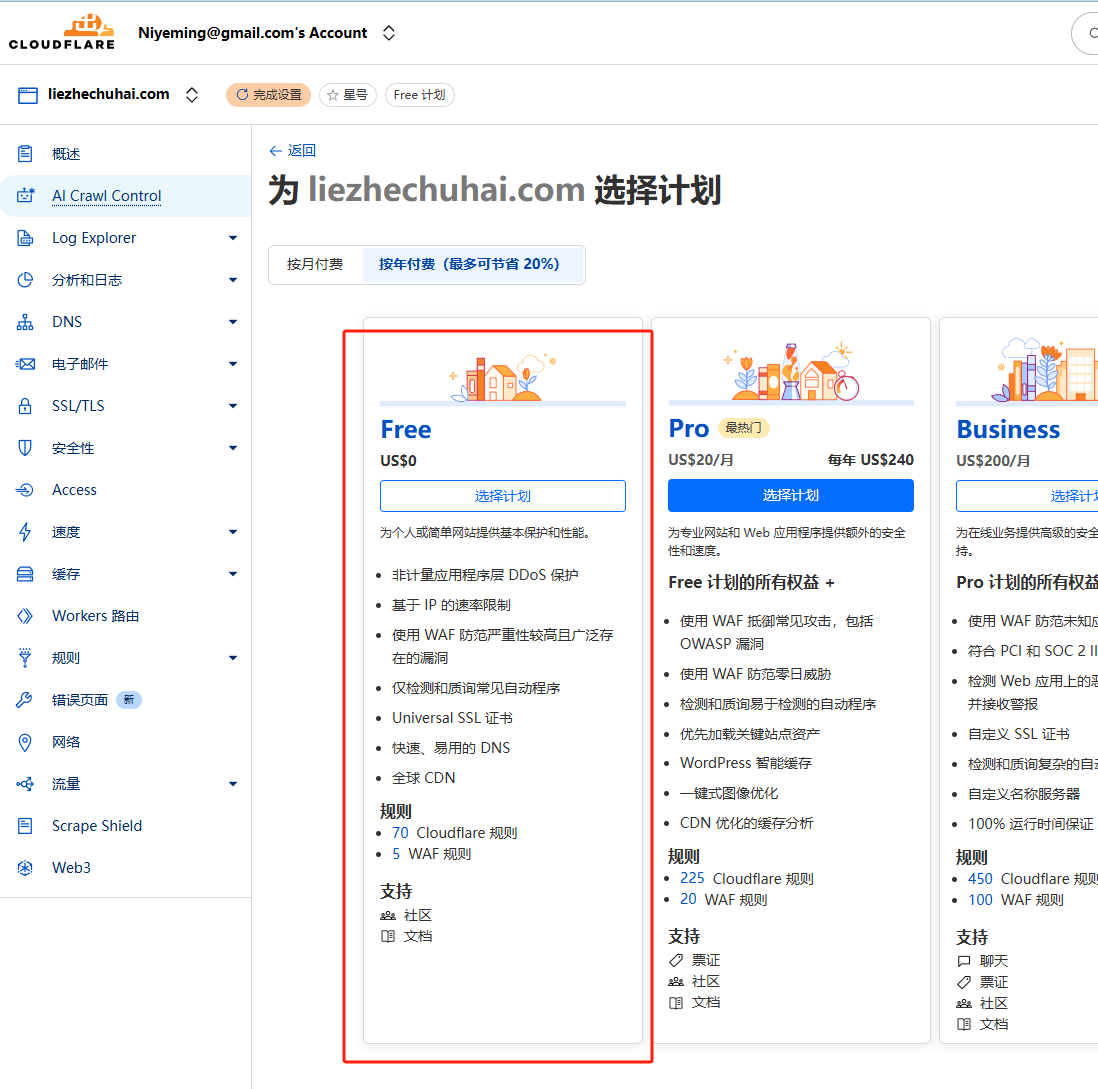Open the account switcher dropdown
This screenshot has width=1098, height=1089.
coord(389,32)
